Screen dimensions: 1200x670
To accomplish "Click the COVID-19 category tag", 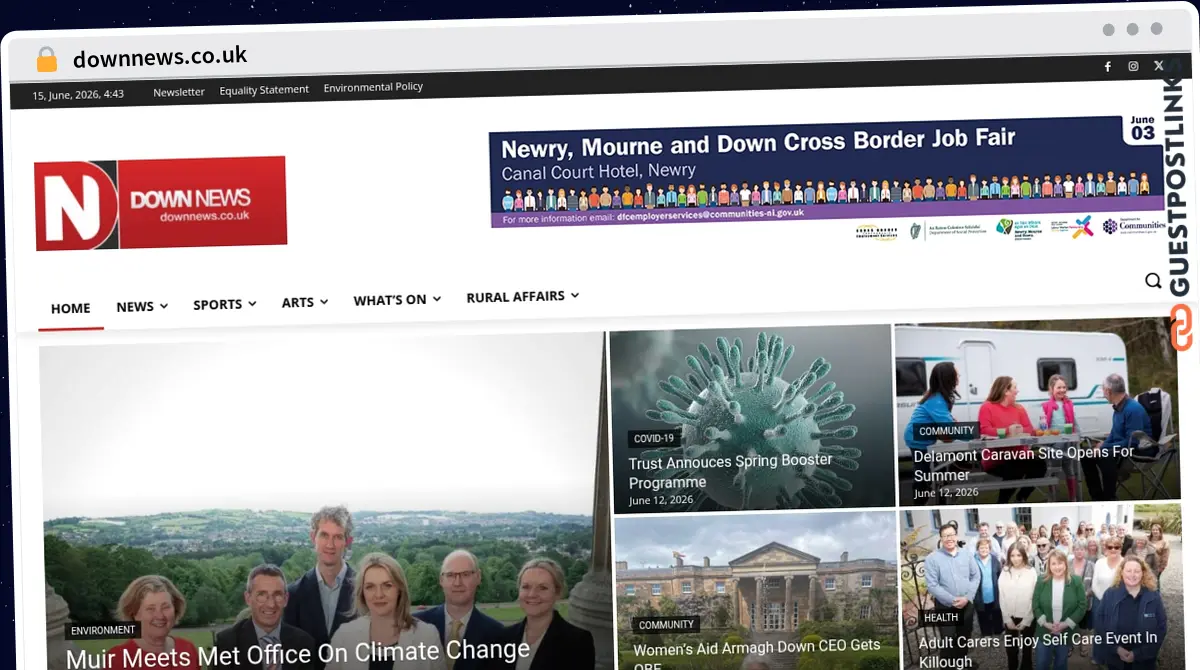I will click(x=654, y=438).
